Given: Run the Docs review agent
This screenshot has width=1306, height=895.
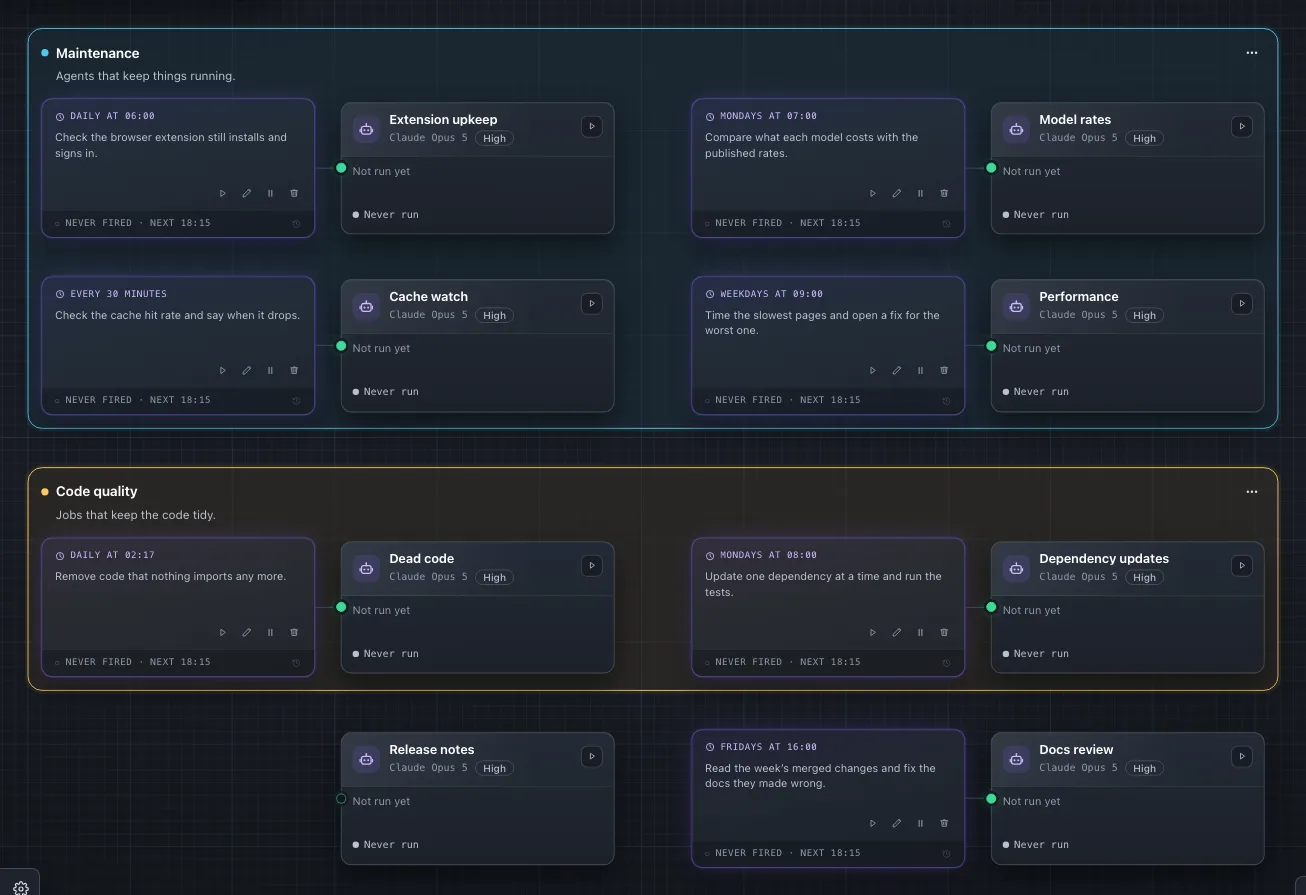Looking at the screenshot, I should pyautogui.click(x=1242, y=756).
